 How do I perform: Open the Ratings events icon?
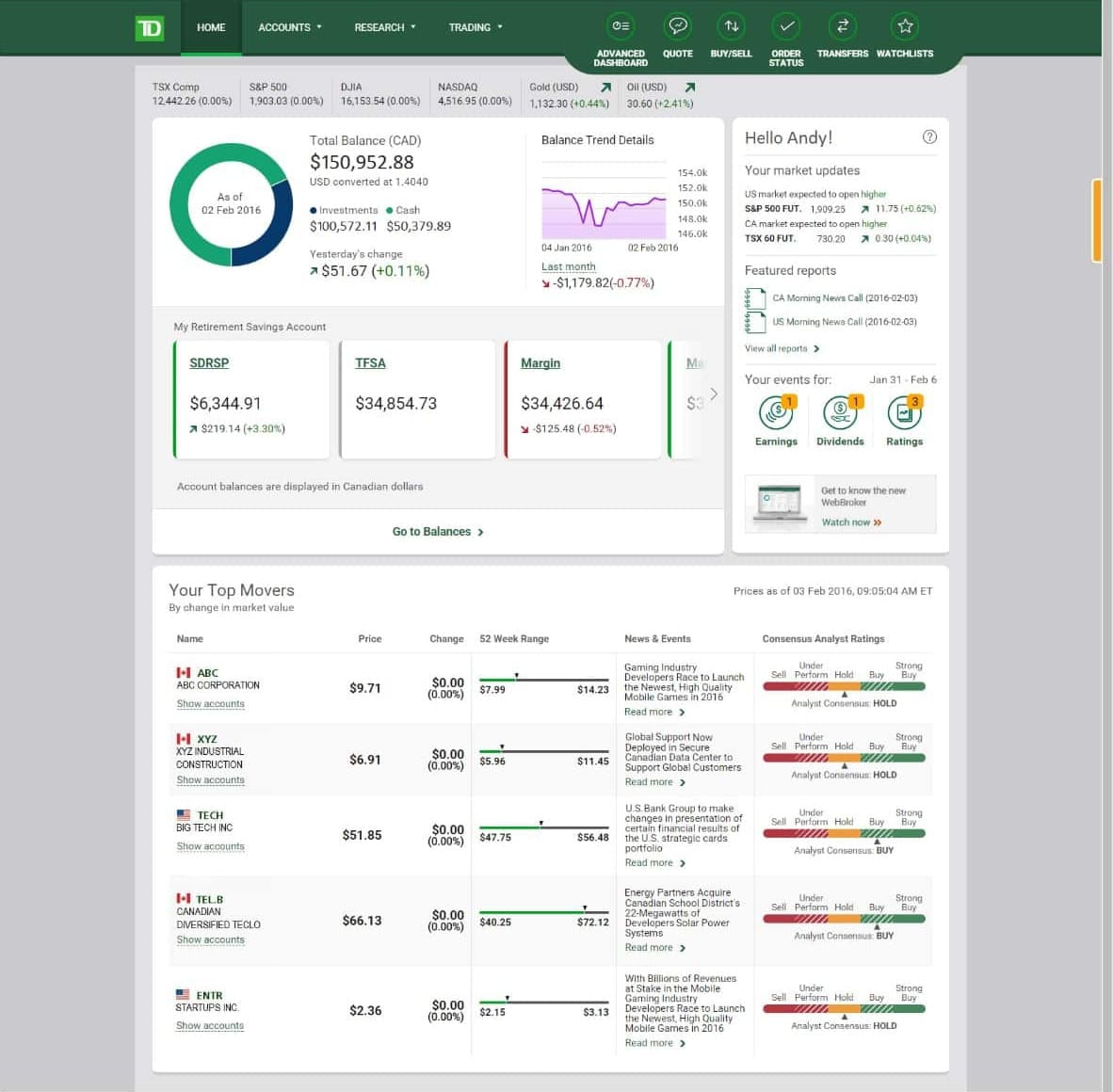[904, 413]
